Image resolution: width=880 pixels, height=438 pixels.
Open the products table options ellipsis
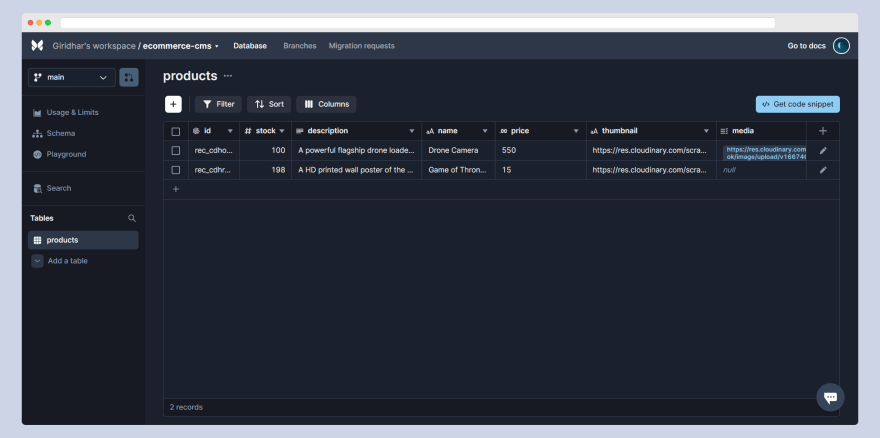point(228,76)
